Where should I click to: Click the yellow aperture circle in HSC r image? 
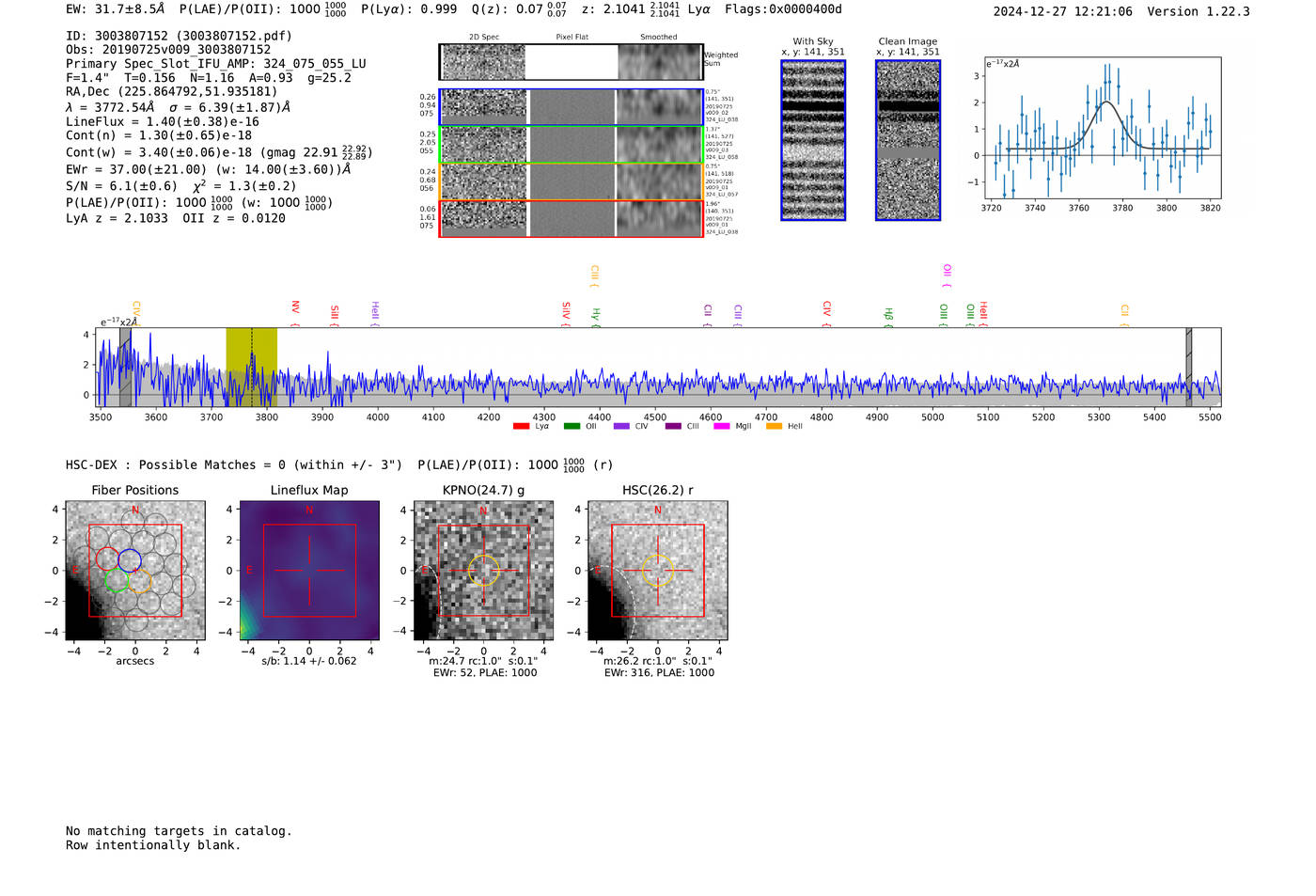(x=657, y=571)
